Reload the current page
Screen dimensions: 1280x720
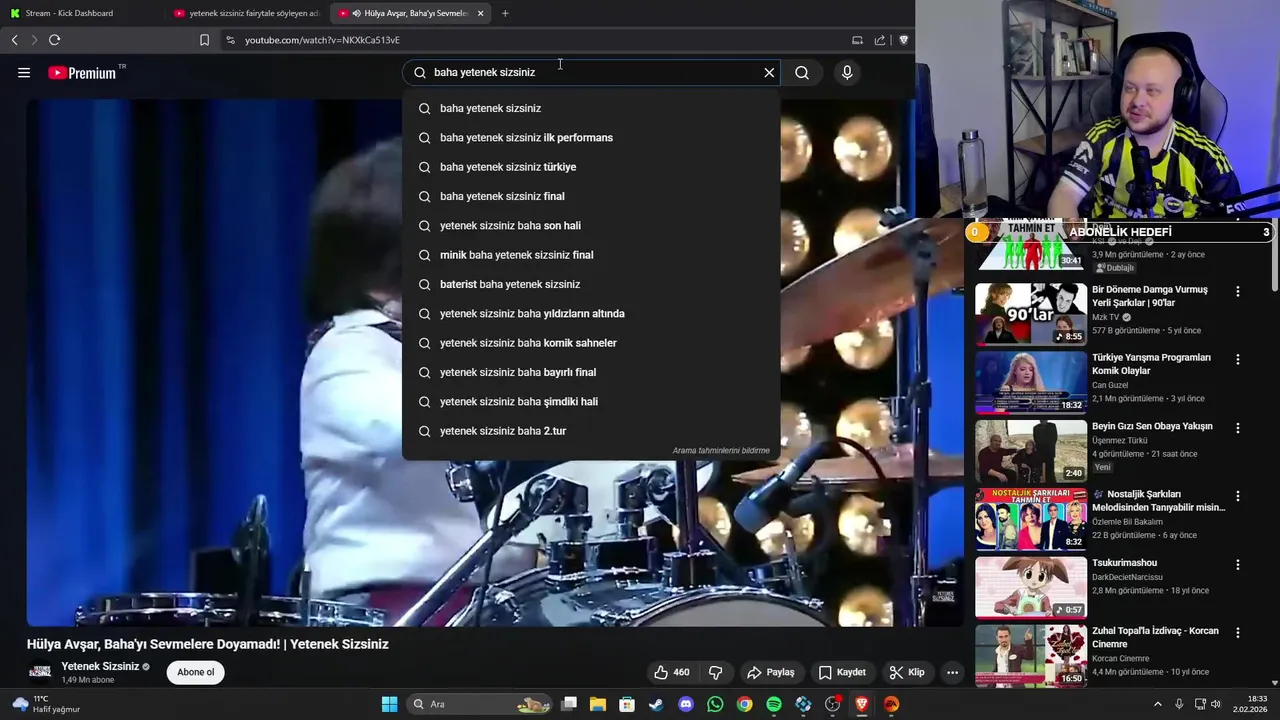[54, 40]
